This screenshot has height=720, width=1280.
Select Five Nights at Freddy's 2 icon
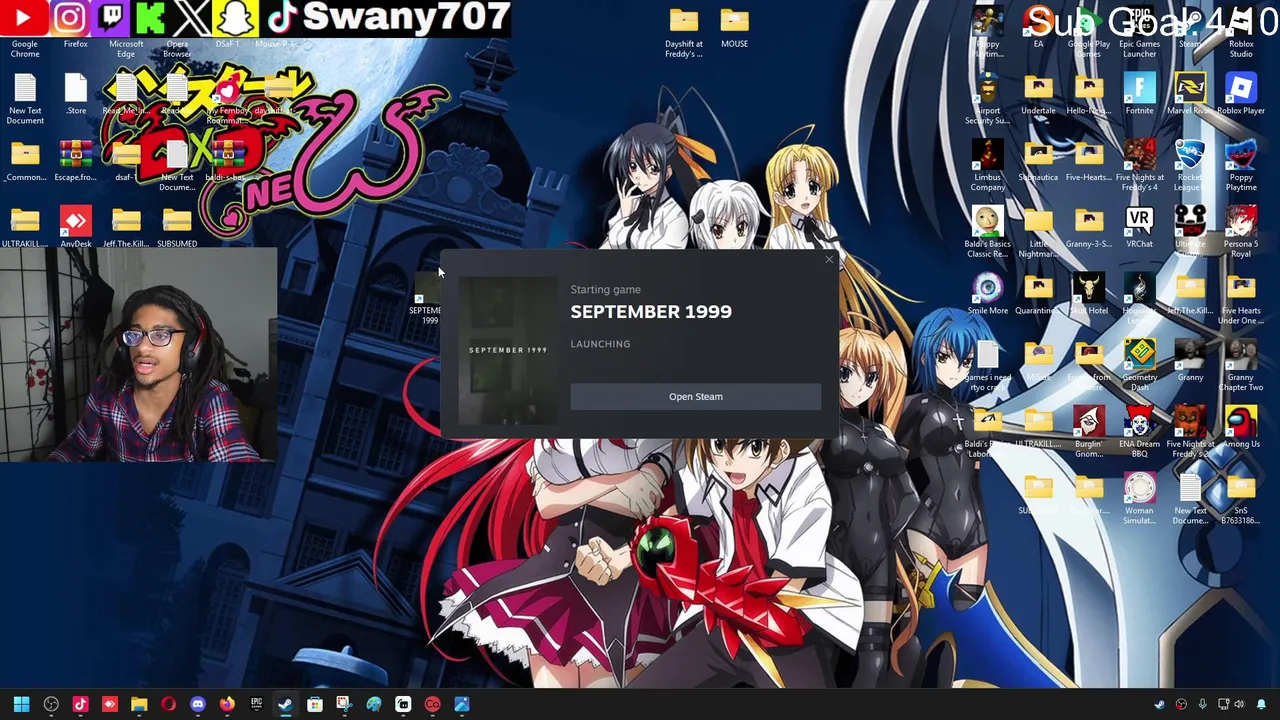pyautogui.click(x=1190, y=432)
